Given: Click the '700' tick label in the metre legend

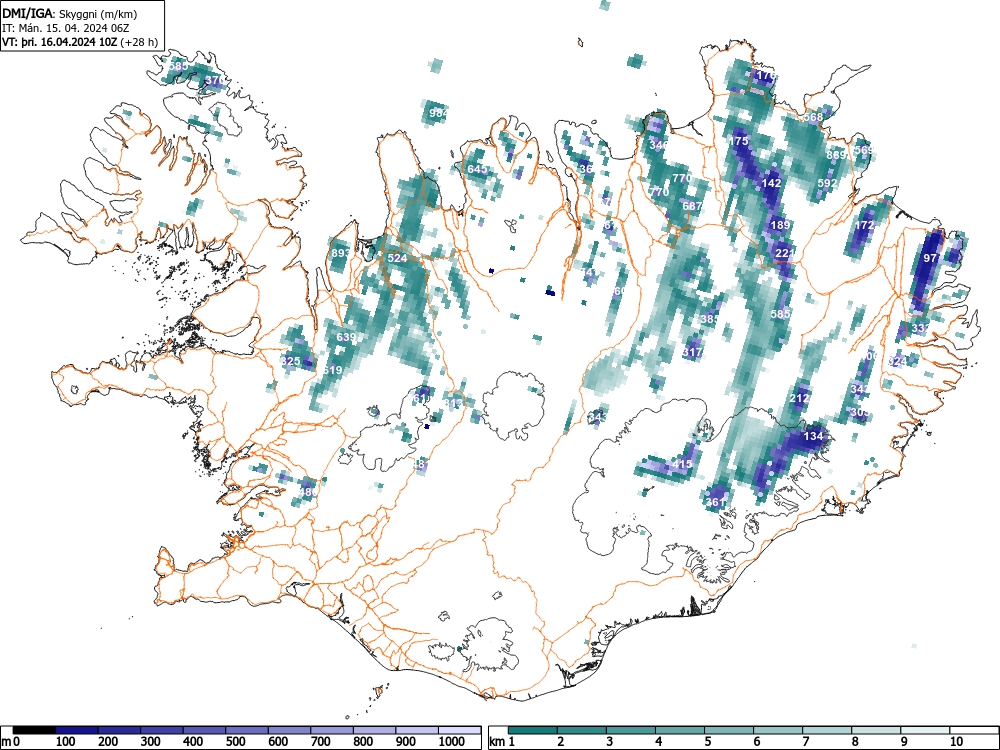Looking at the screenshot, I should tap(320, 741).
